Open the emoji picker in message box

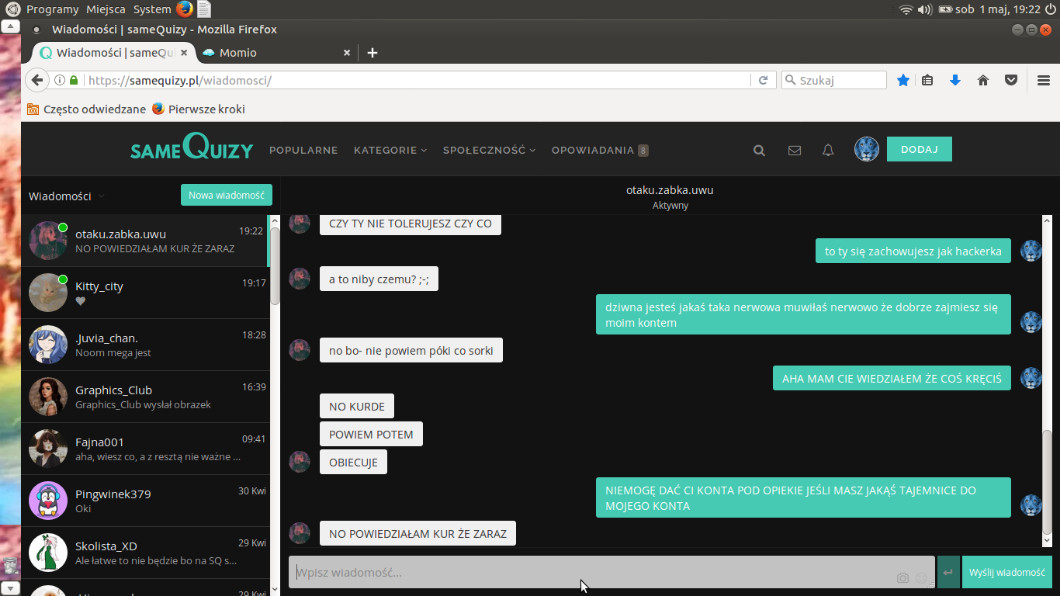point(922,578)
